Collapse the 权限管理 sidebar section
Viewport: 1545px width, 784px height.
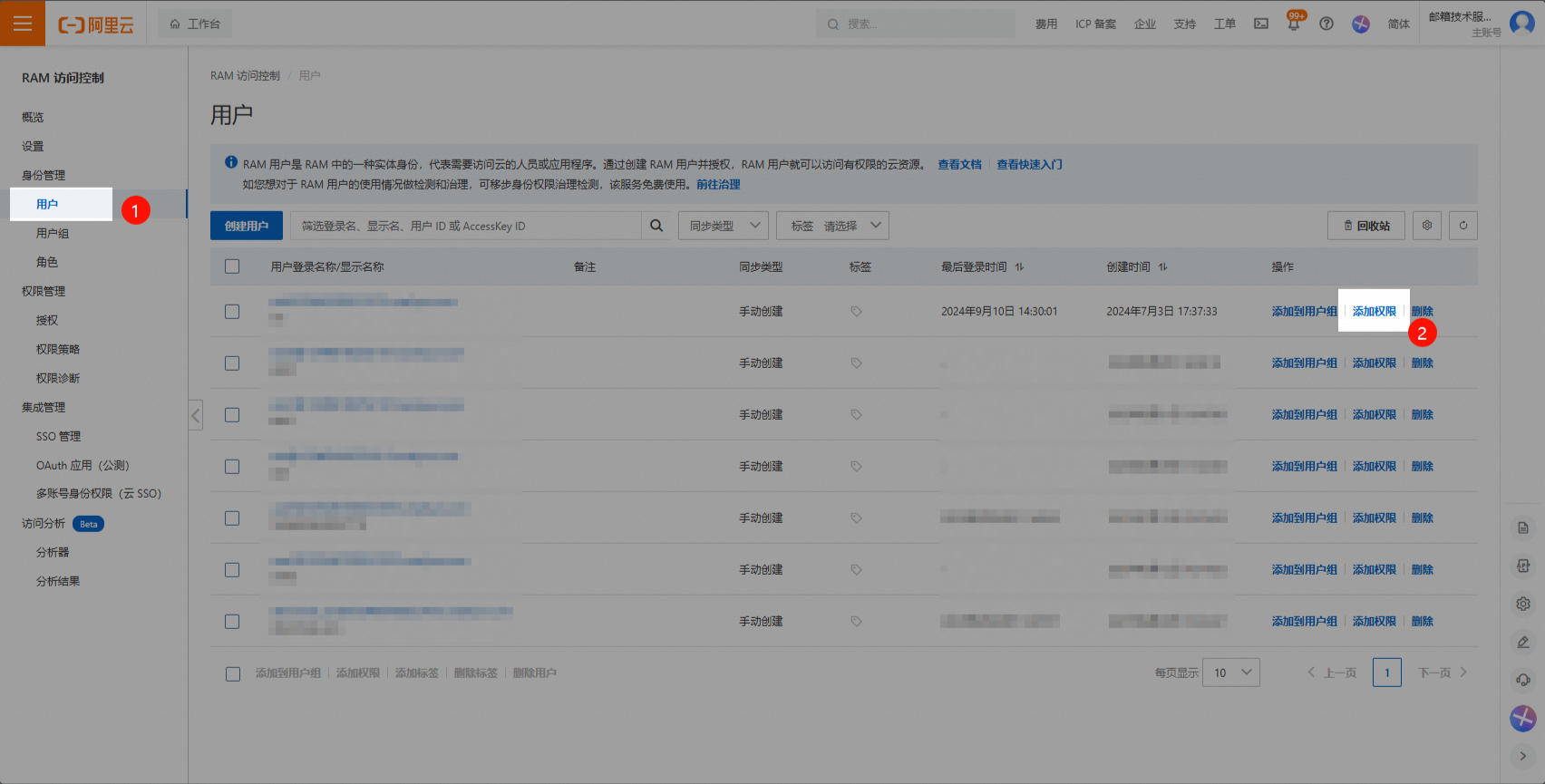pos(44,291)
